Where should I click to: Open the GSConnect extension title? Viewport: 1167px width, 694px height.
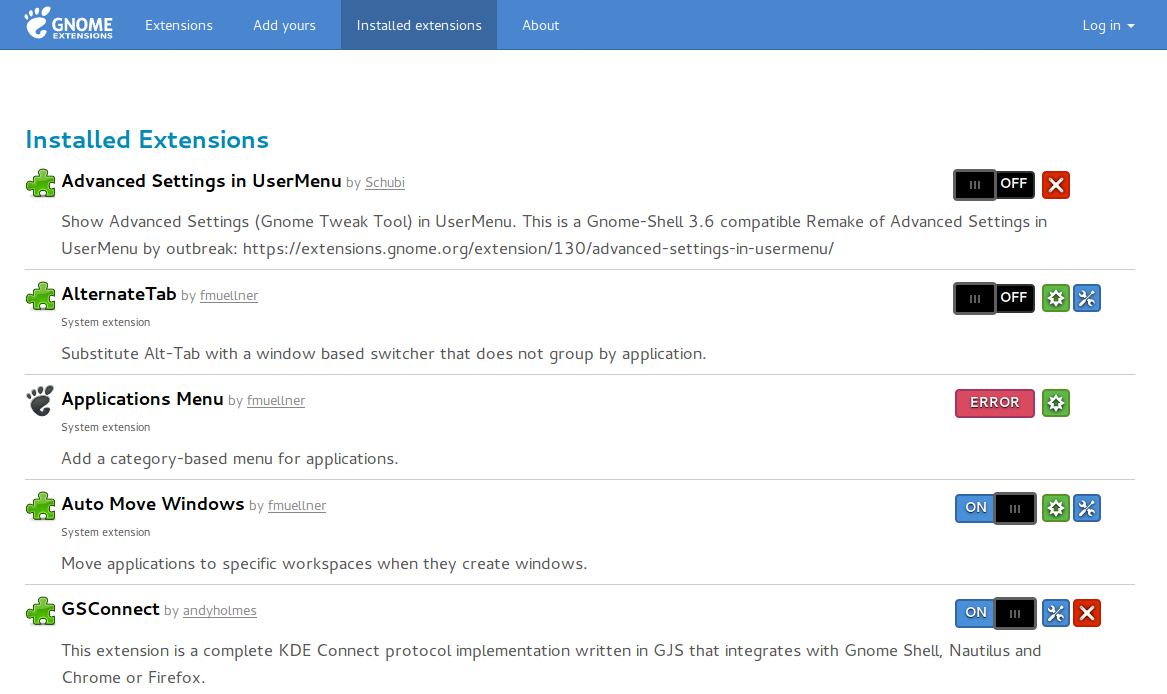pos(110,609)
